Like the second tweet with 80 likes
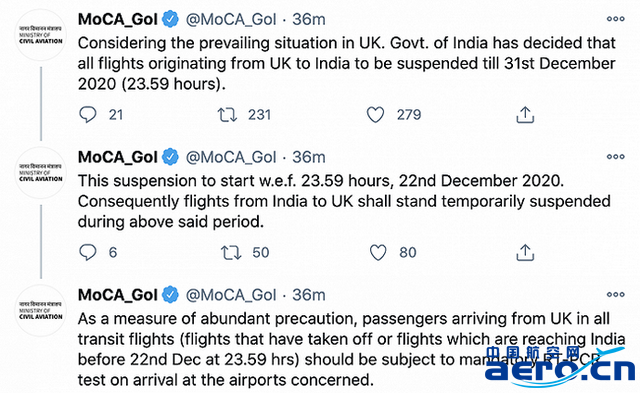The width and height of the screenshot is (640, 393). click(x=378, y=252)
